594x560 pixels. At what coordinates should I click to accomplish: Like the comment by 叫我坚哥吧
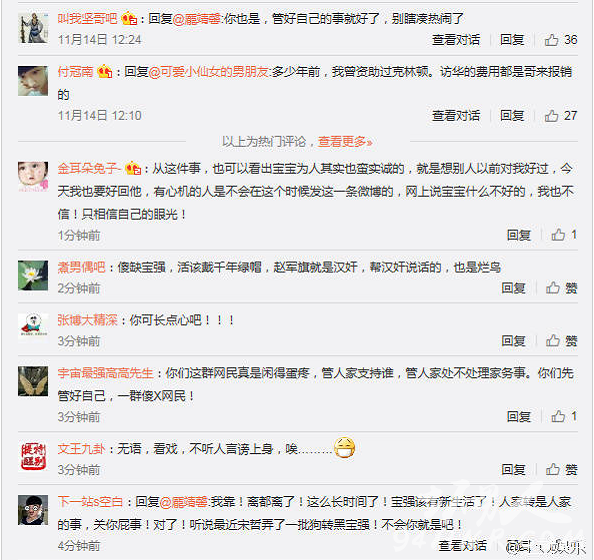click(560, 40)
